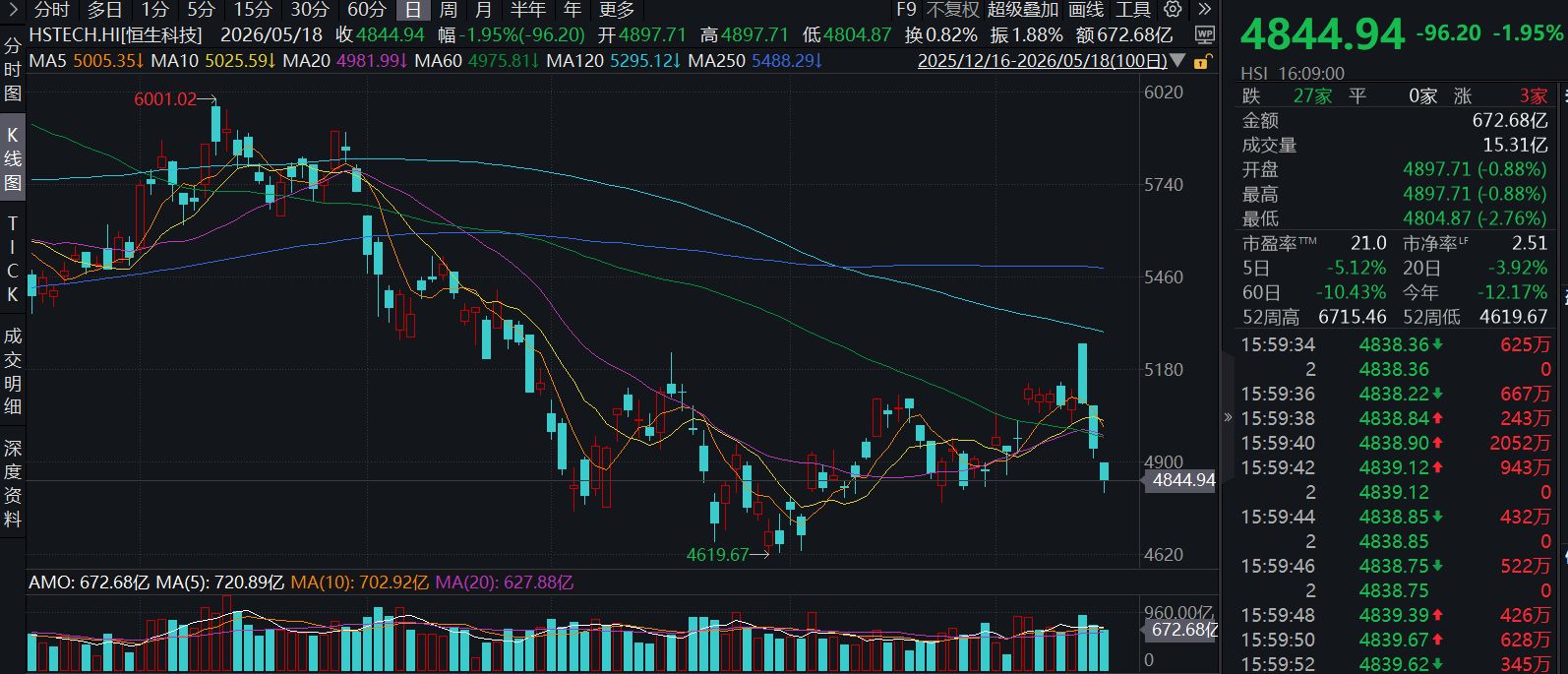1568x674 pixels.
Task: Click MA(20): 627.88亿 volume average label
Action: pos(505,582)
